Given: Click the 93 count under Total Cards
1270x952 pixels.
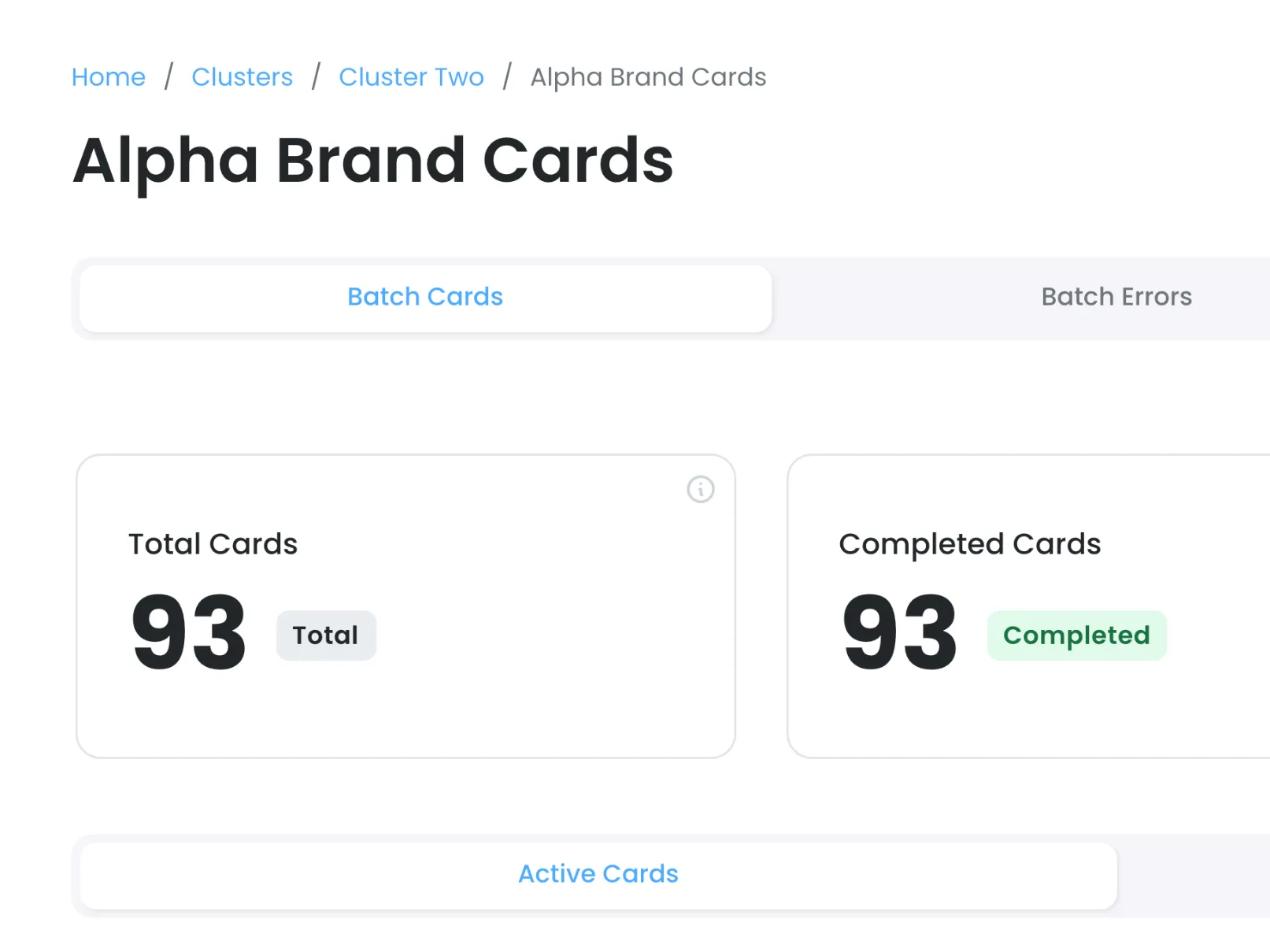Looking at the screenshot, I should (188, 630).
